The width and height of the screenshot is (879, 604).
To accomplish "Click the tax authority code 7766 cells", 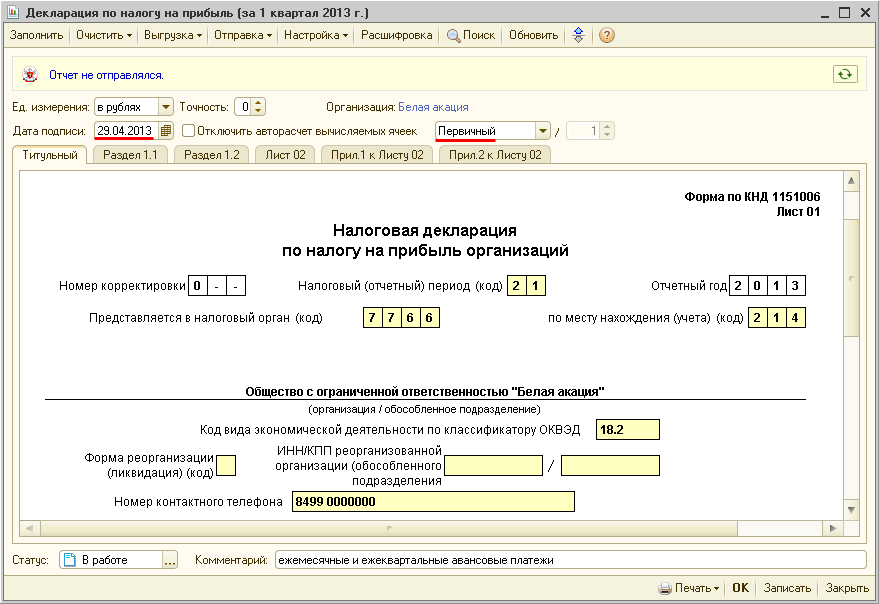I will click(x=401, y=317).
